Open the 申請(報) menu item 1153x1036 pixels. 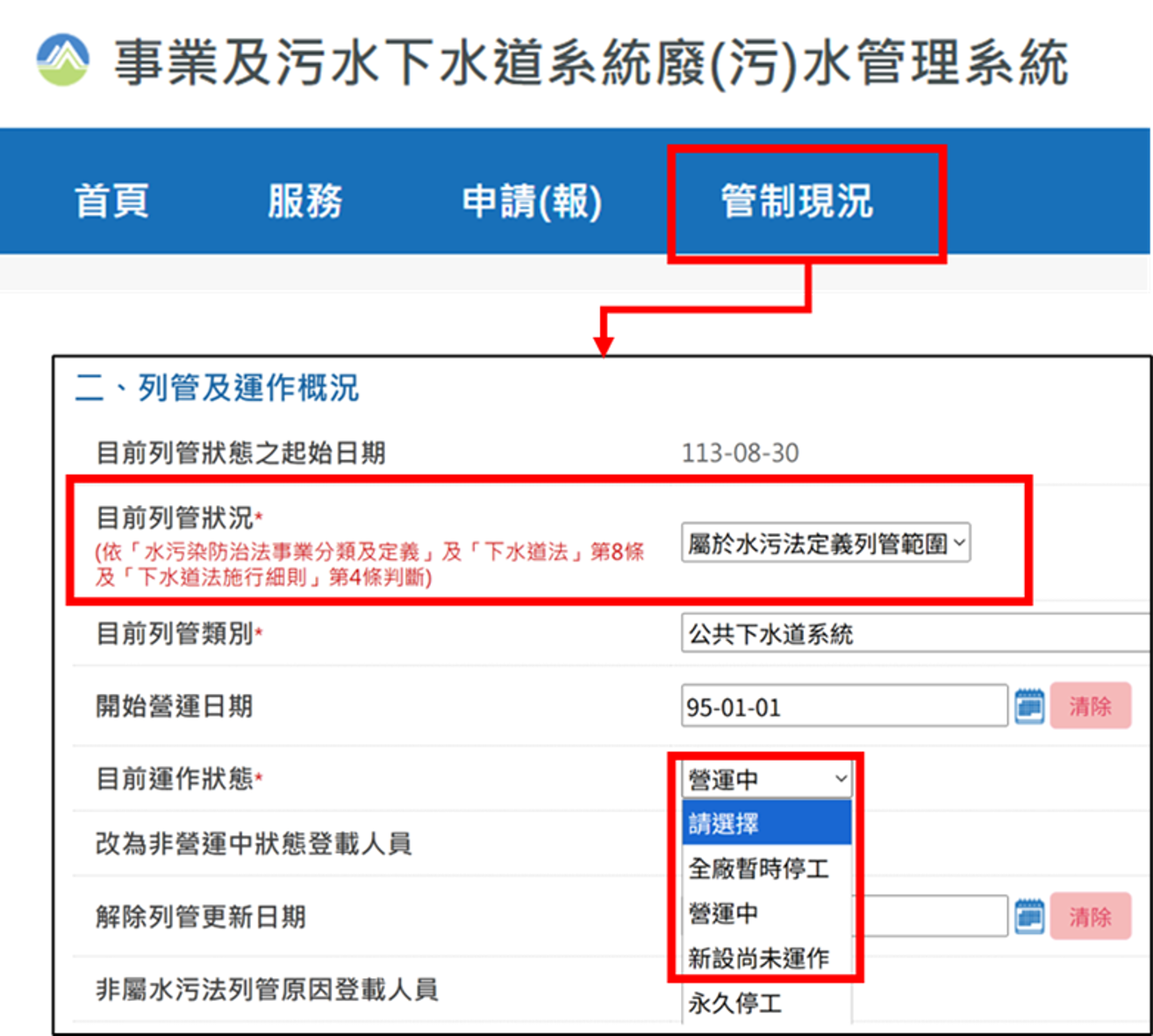pos(532,202)
